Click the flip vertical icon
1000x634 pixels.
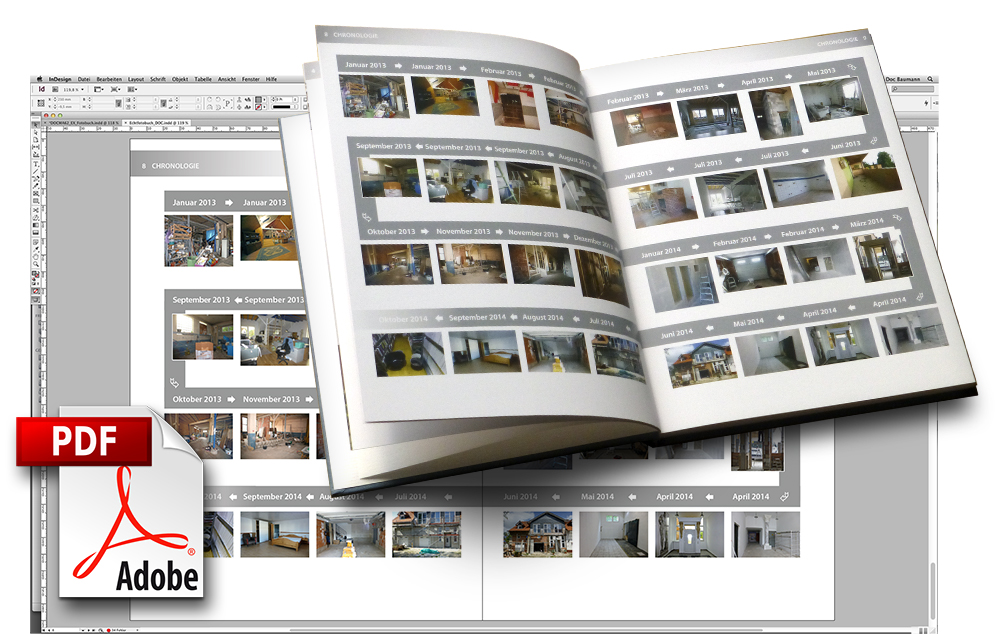[217, 107]
